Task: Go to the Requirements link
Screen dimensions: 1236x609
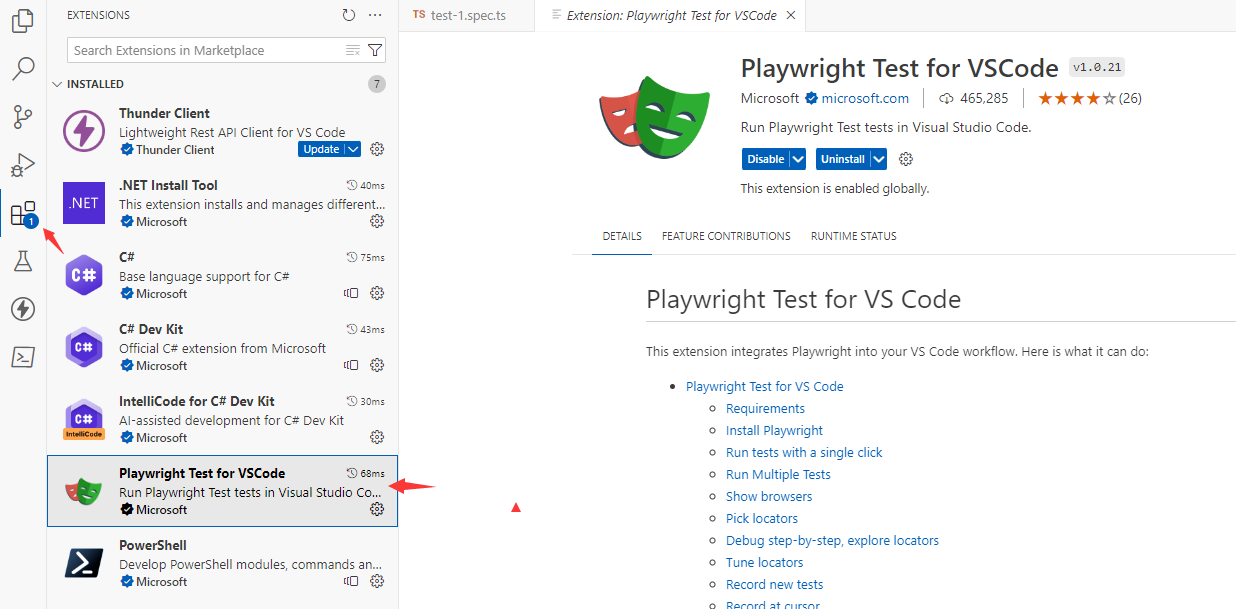Action: click(765, 408)
